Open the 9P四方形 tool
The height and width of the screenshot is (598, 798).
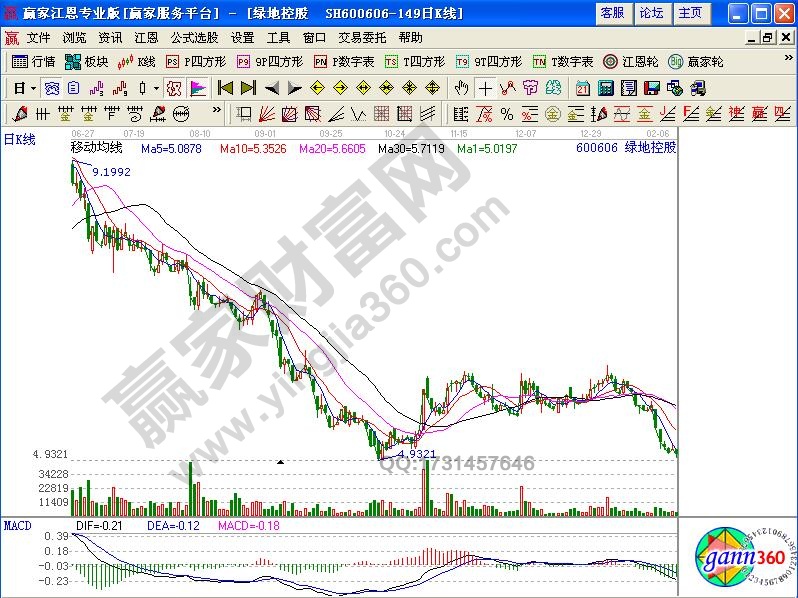click(265, 61)
